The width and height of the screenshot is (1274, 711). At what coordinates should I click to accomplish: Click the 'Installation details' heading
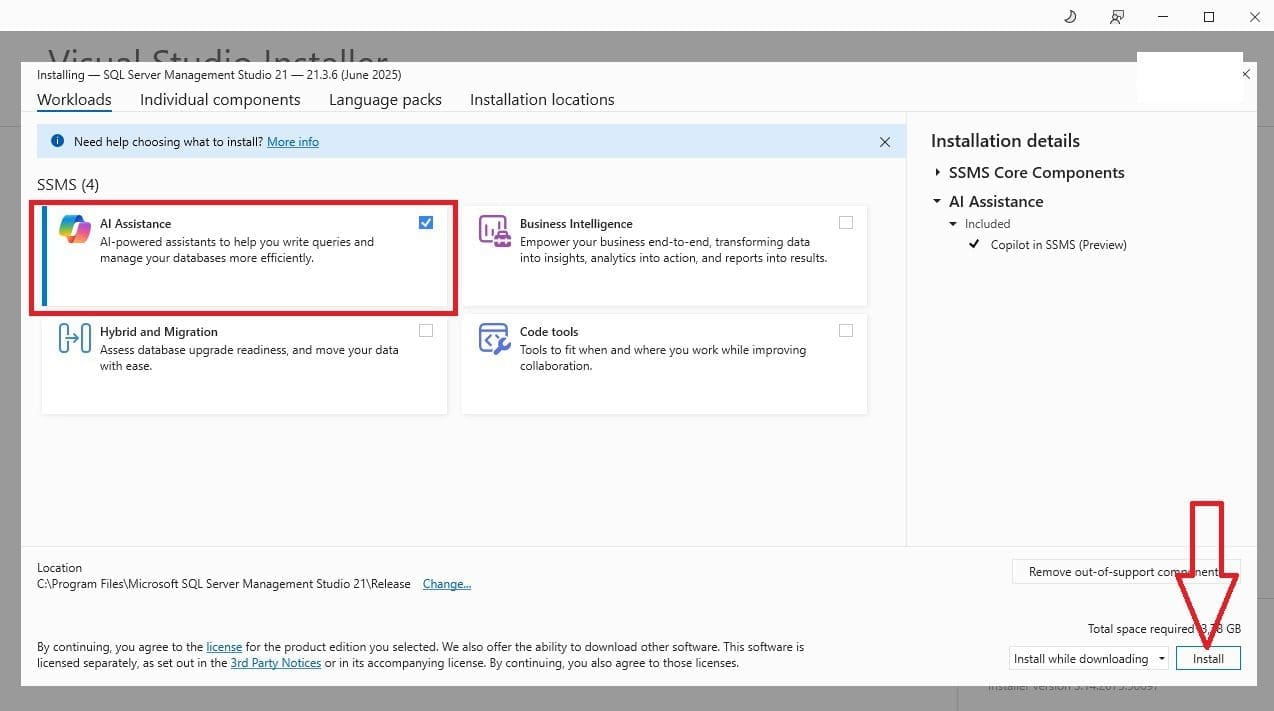pos(1005,141)
